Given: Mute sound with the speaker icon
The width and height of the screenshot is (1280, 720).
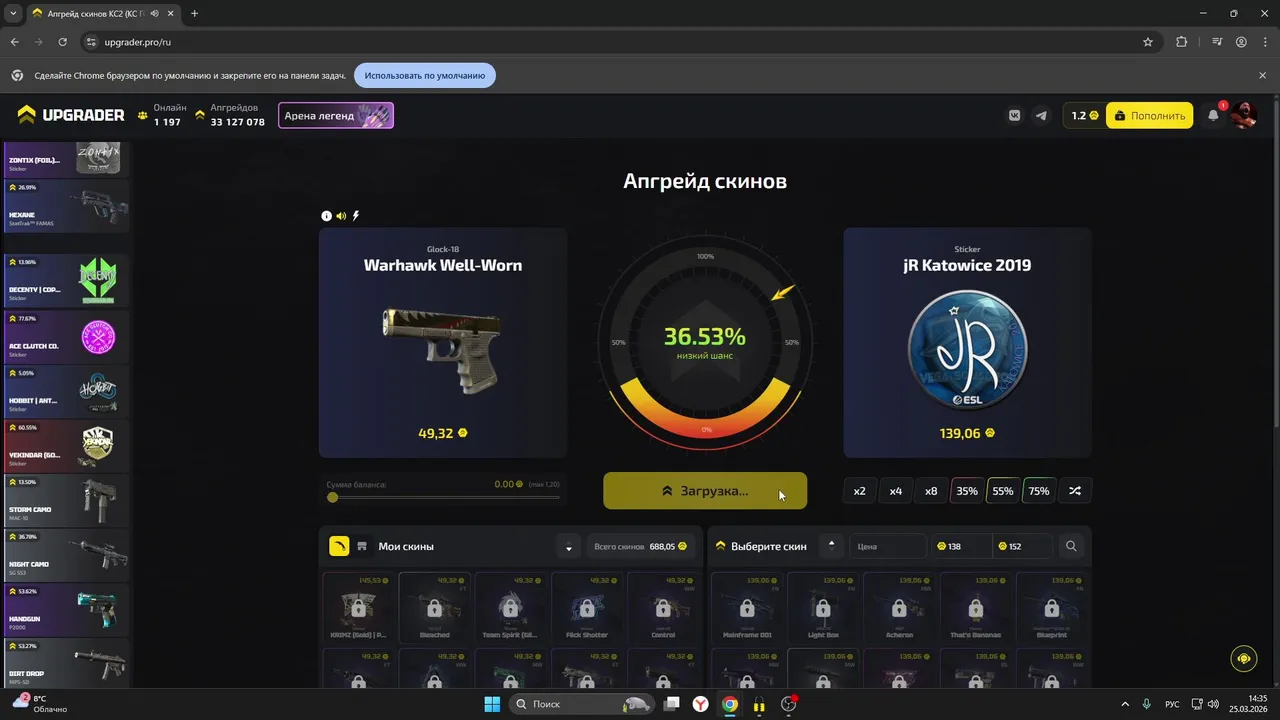Looking at the screenshot, I should point(341,216).
